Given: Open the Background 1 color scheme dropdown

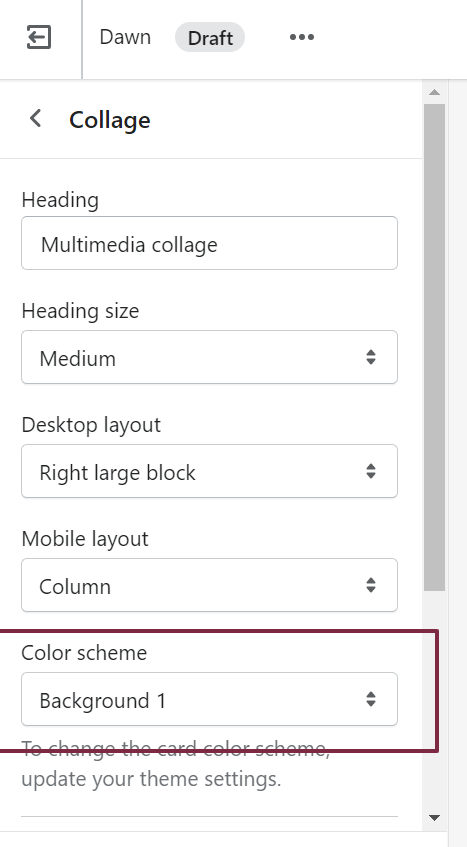Looking at the screenshot, I should (x=209, y=699).
